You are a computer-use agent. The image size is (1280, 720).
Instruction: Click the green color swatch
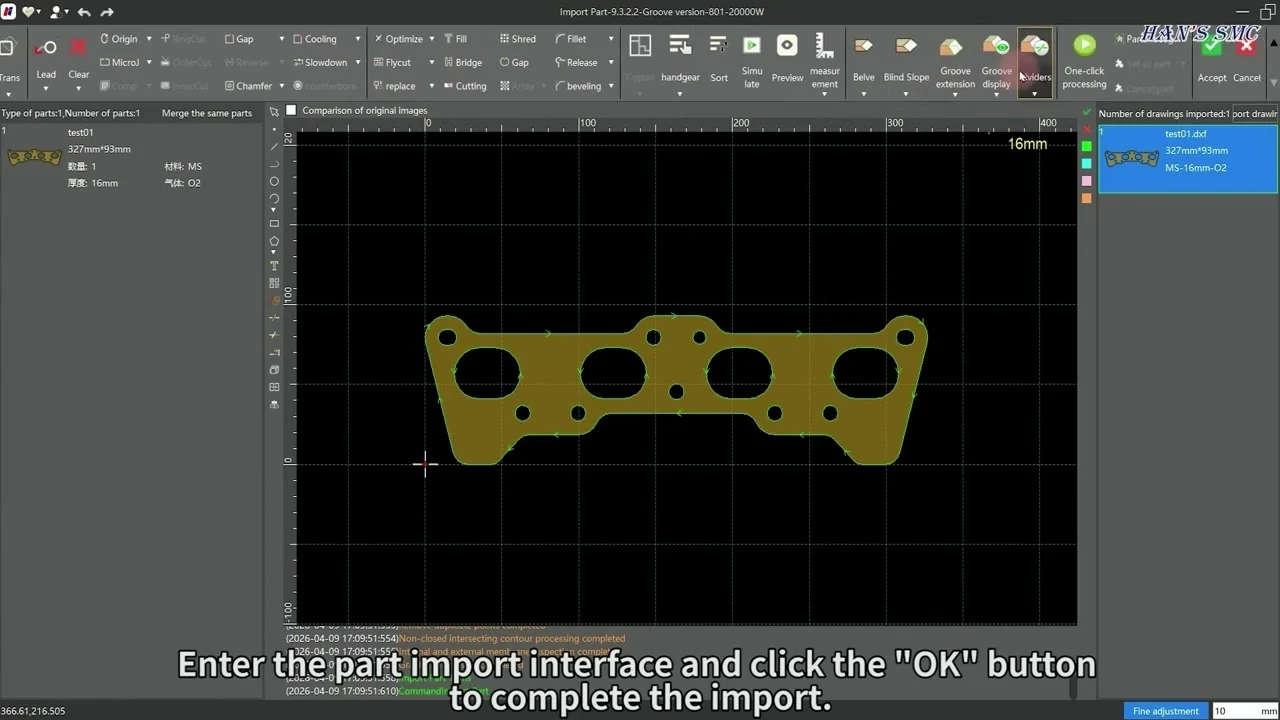click(1087, 146)
